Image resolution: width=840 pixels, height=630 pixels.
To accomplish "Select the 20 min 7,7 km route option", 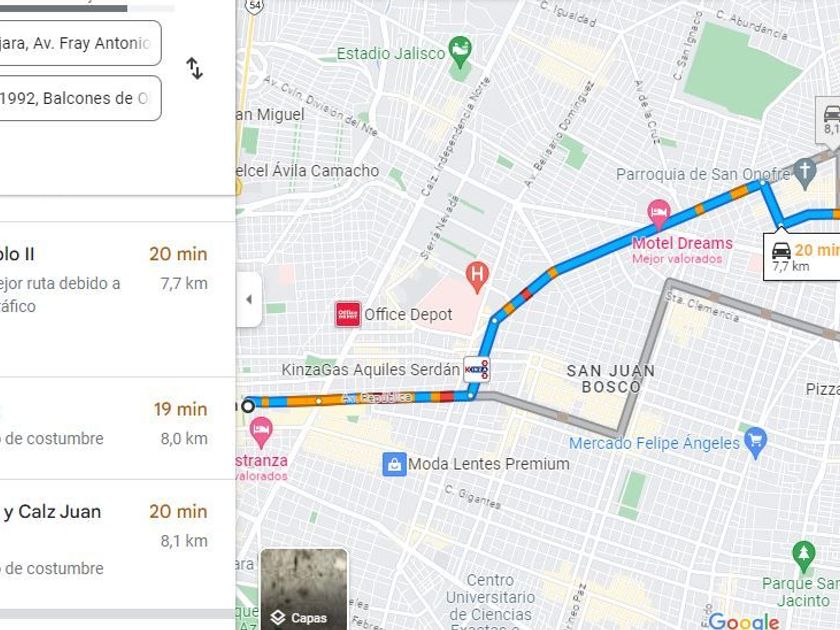I will click(x=117, y=299).
